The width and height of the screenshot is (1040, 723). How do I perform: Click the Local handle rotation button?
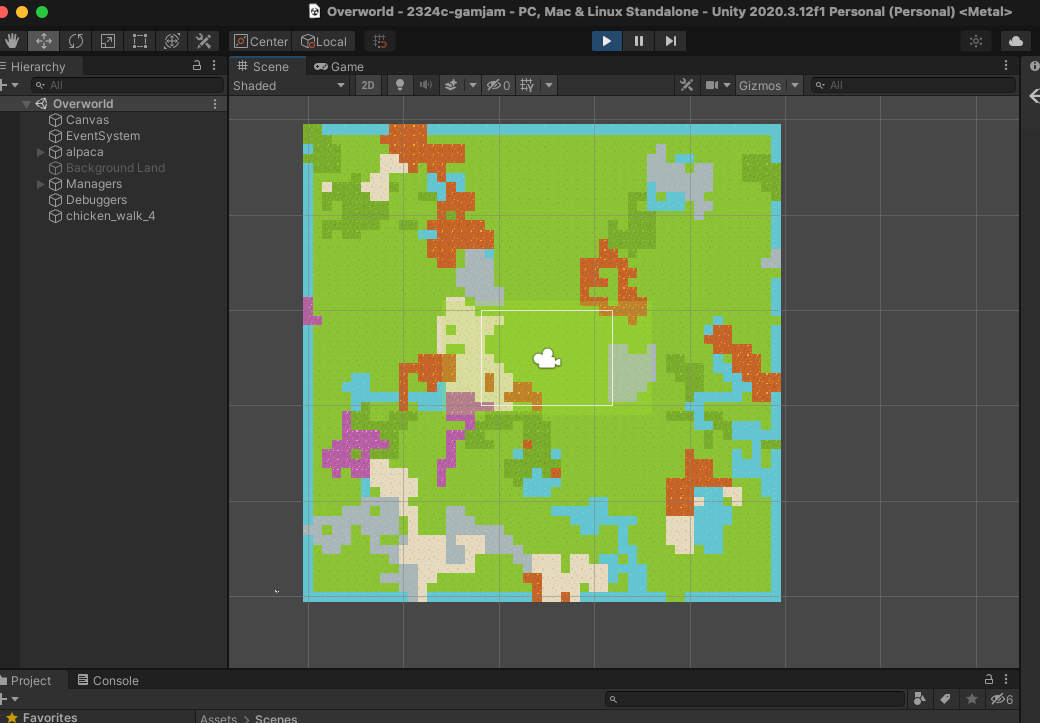(323, 41)
